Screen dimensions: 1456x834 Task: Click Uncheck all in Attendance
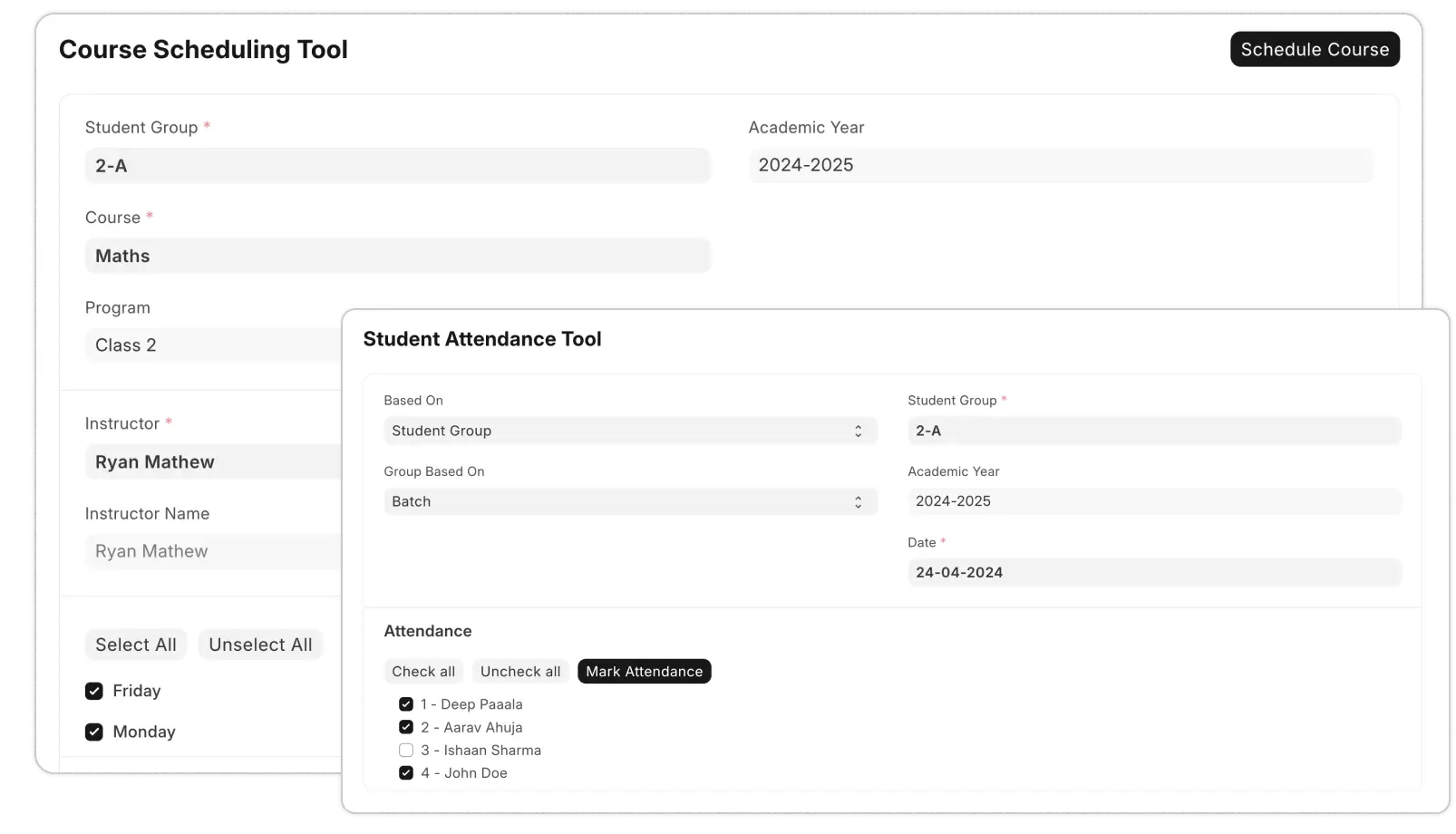[520, 672]
